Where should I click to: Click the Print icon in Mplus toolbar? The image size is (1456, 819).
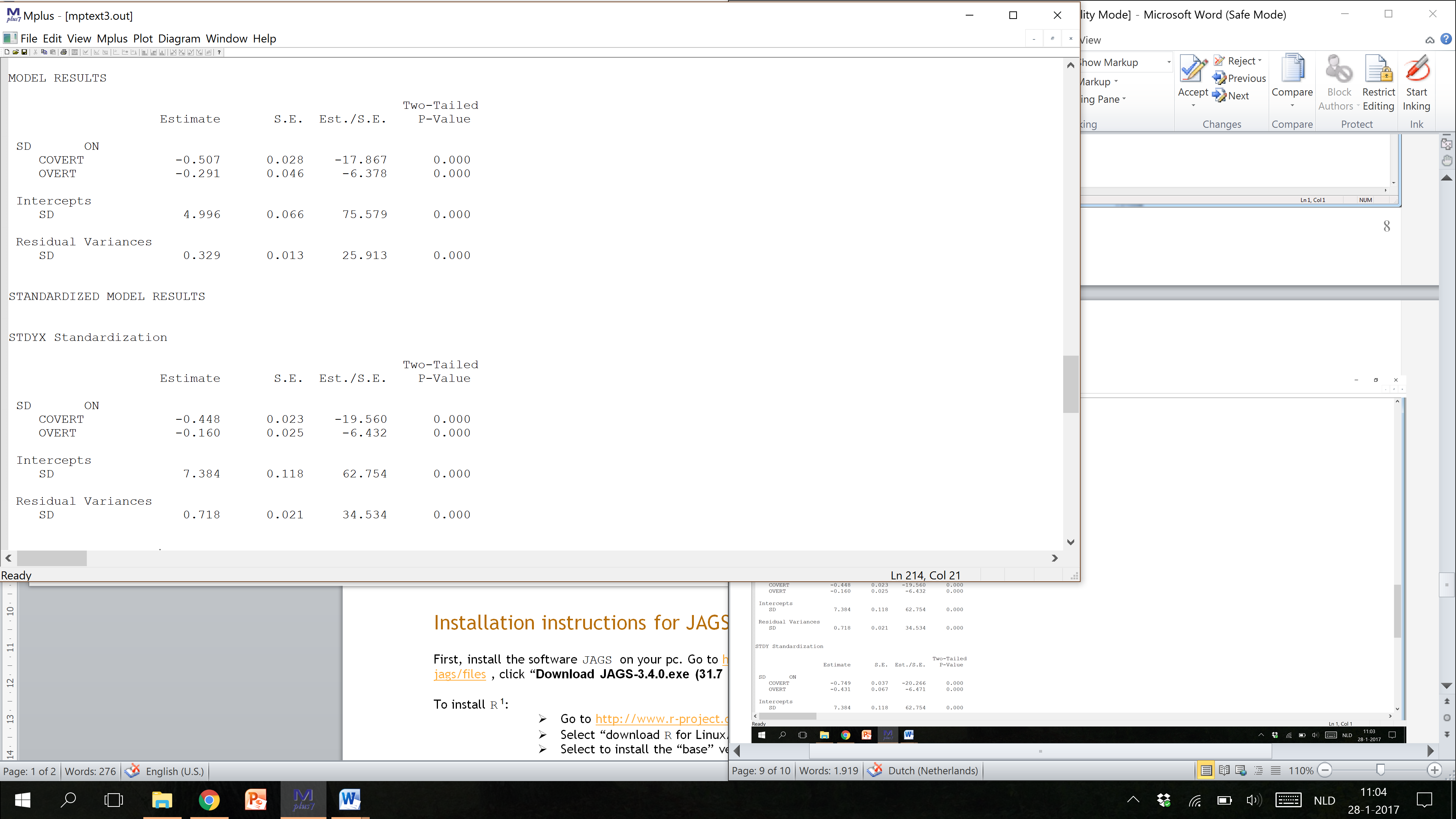[x=64, y=52]
